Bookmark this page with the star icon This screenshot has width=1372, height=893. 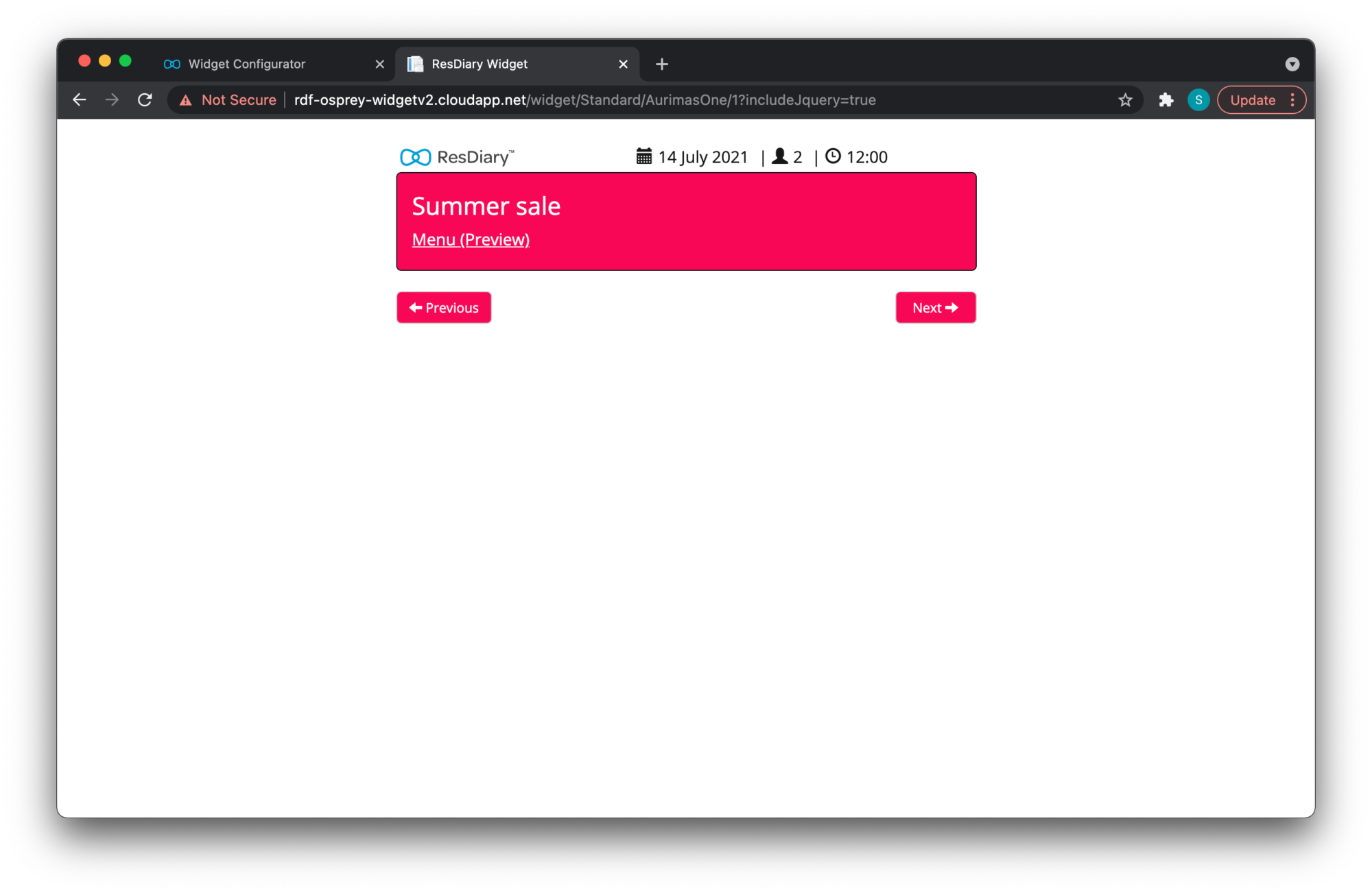point(1125,100)
